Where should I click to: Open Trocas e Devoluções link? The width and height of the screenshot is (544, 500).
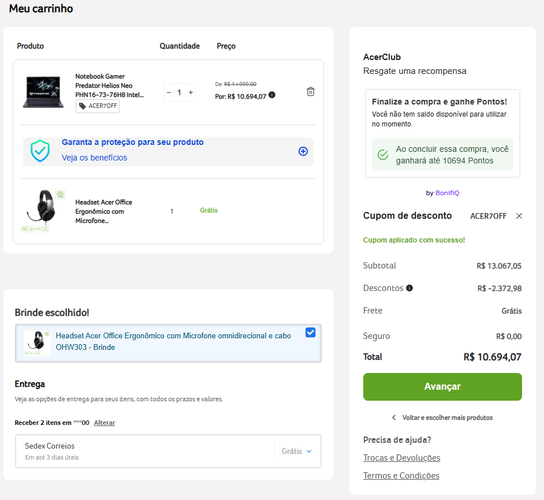coord(401,458)
